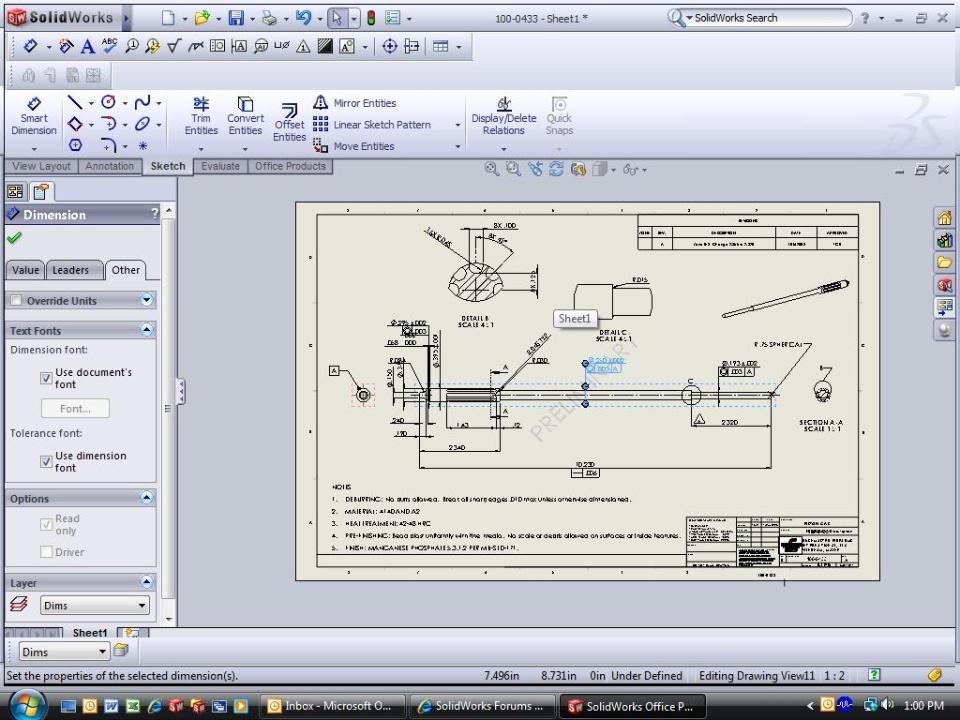Click the Move Entities tool
Screen dimensions: 960x720
pos(354,146)
